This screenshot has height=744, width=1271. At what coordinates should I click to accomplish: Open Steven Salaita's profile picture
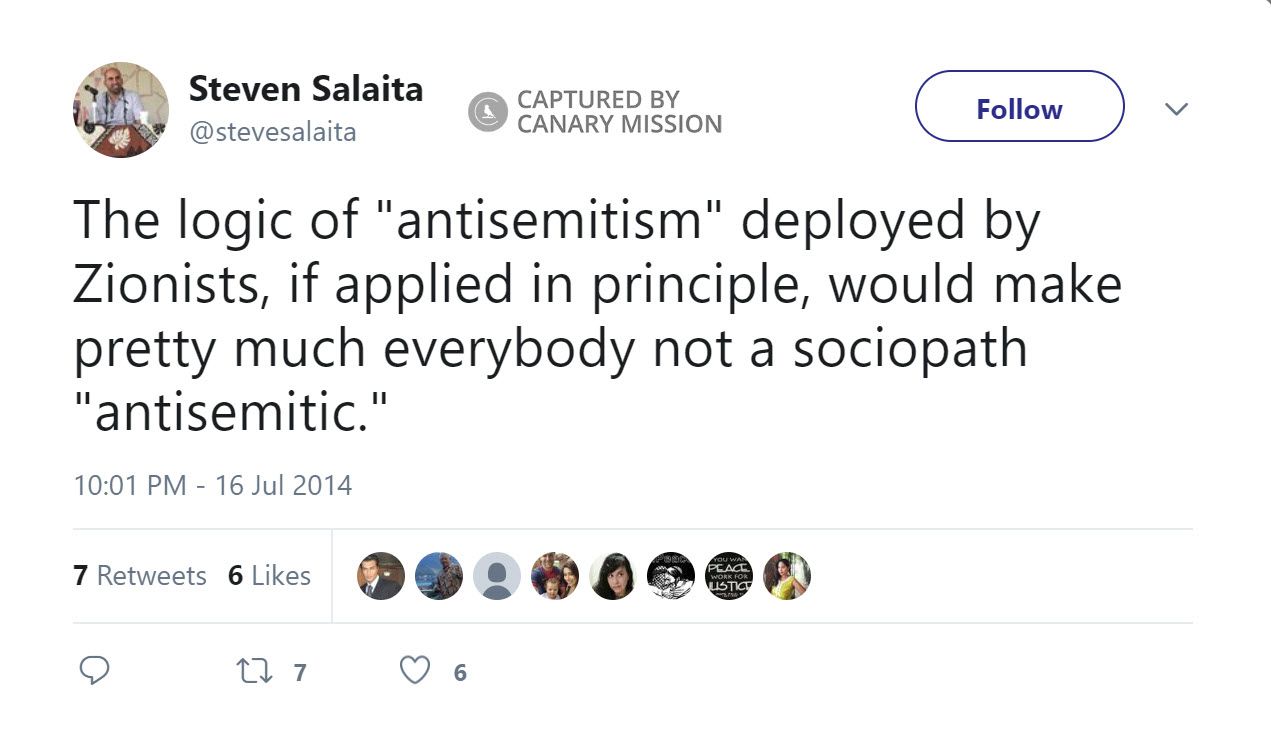[x=121, y=109]
